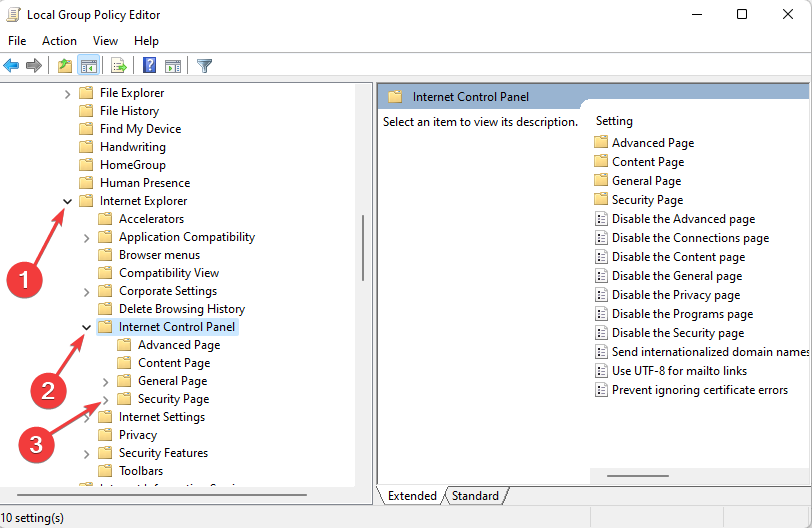Viewport: 812px width, 528px height.
Task: Expand the General Page tree node
Action: click(x=106, y=383)
